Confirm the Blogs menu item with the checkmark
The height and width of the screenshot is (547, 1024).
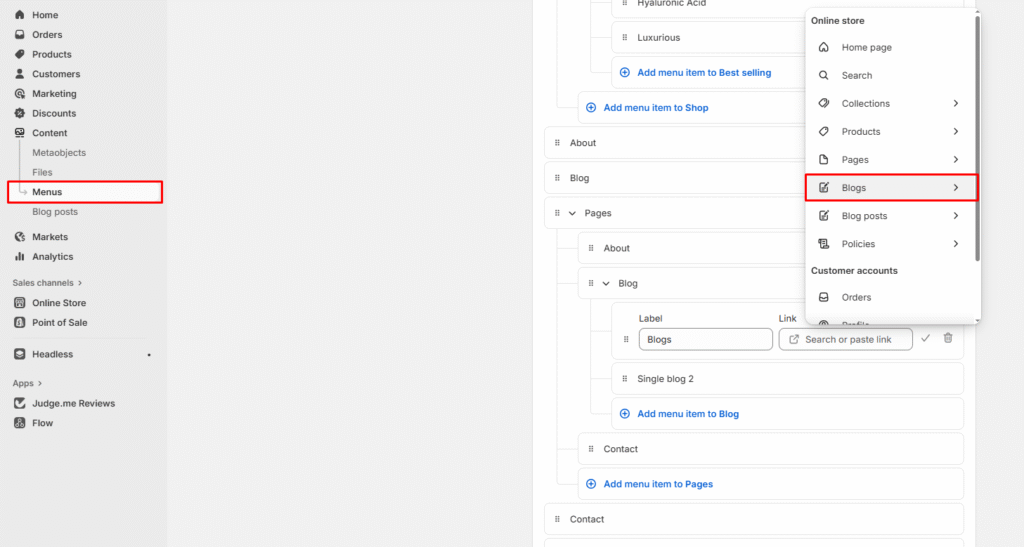925,339
